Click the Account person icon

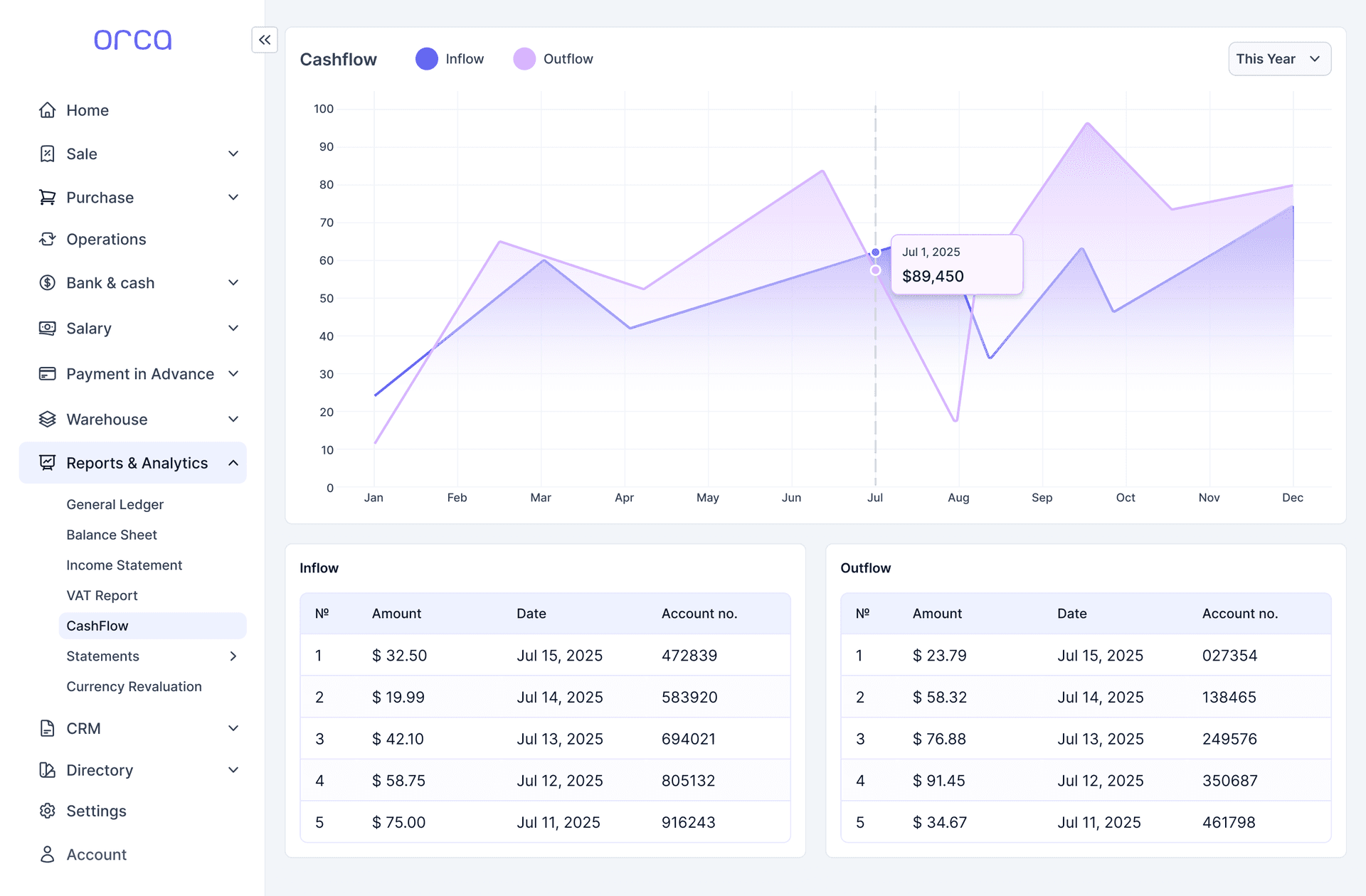[47, 855]
